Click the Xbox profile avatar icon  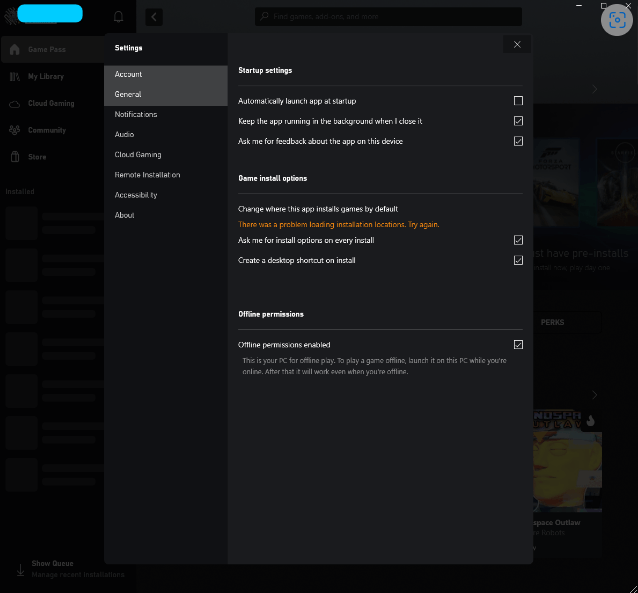click(10, 15)
